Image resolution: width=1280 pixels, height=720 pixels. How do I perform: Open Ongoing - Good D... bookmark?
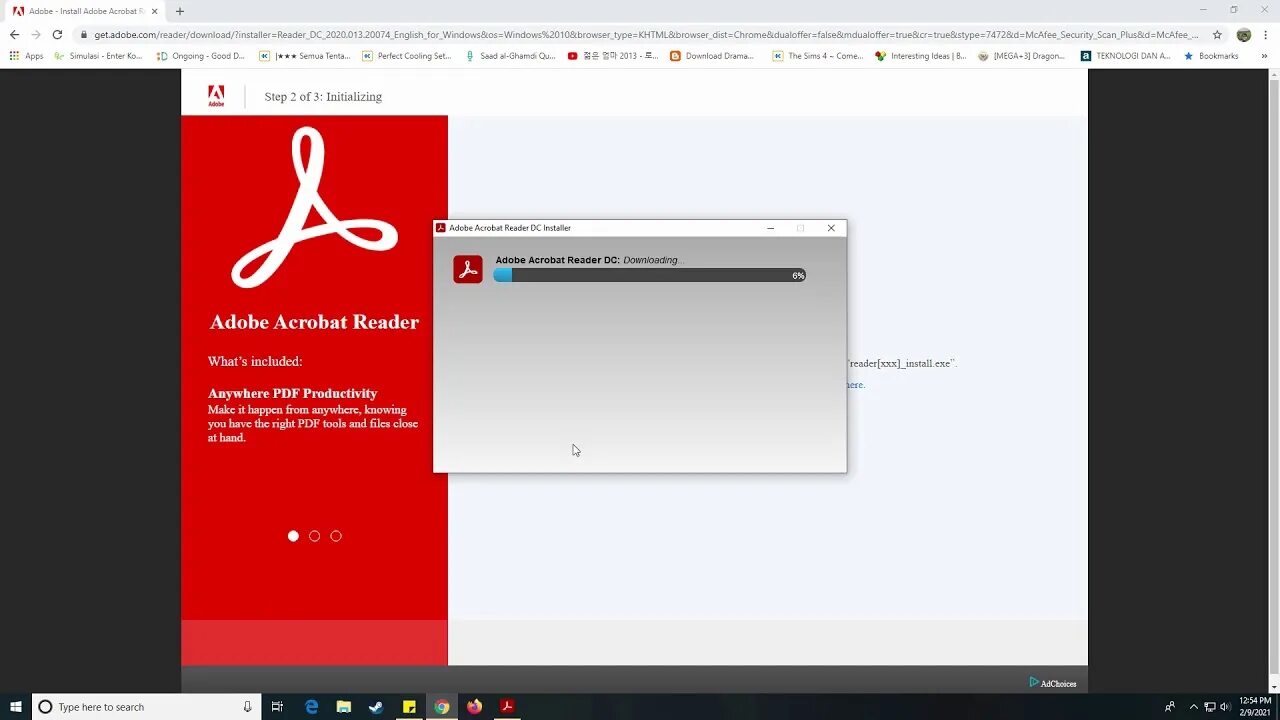201,56
